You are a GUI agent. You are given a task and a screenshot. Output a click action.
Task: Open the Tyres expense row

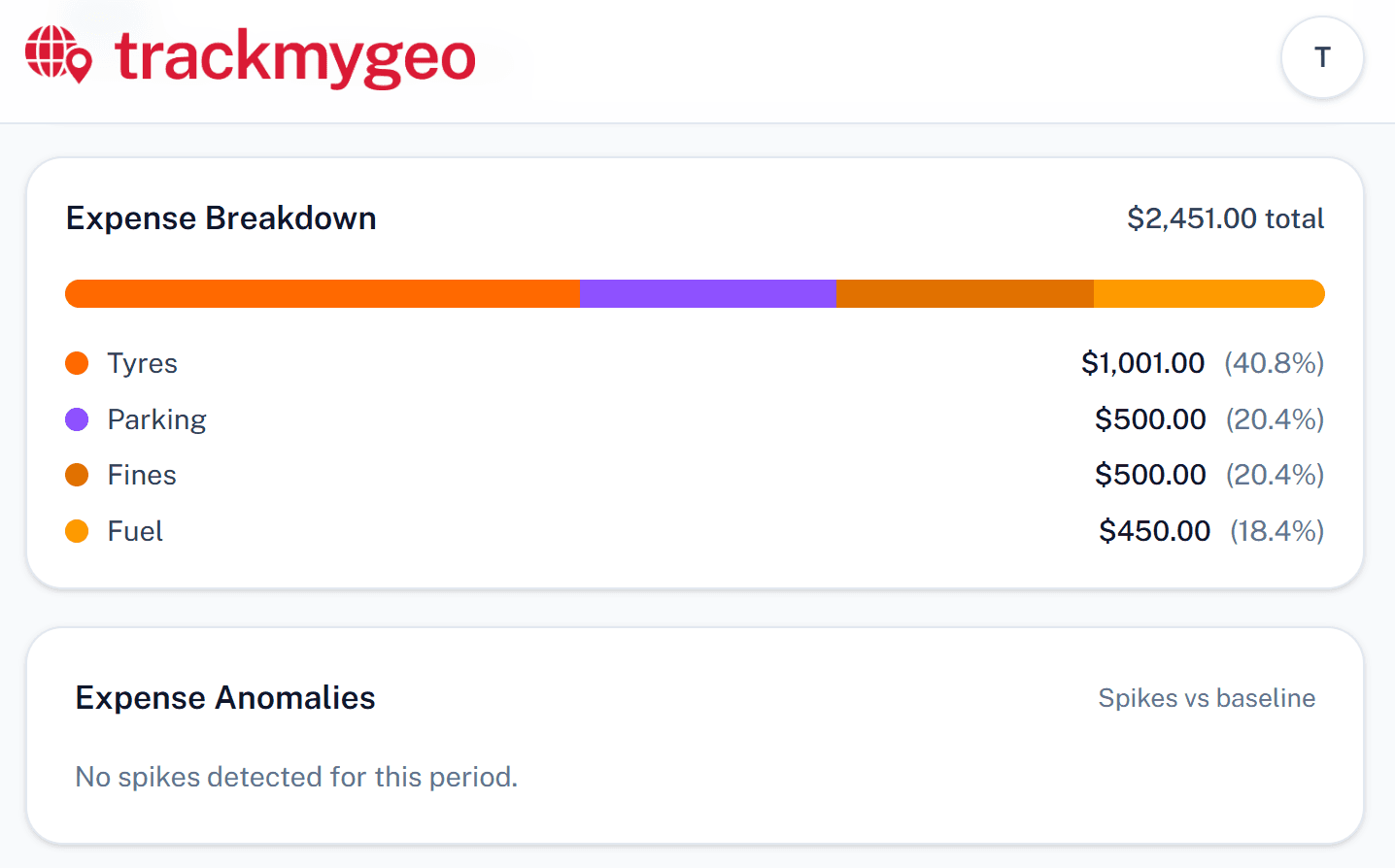click(x=142, y=363)
